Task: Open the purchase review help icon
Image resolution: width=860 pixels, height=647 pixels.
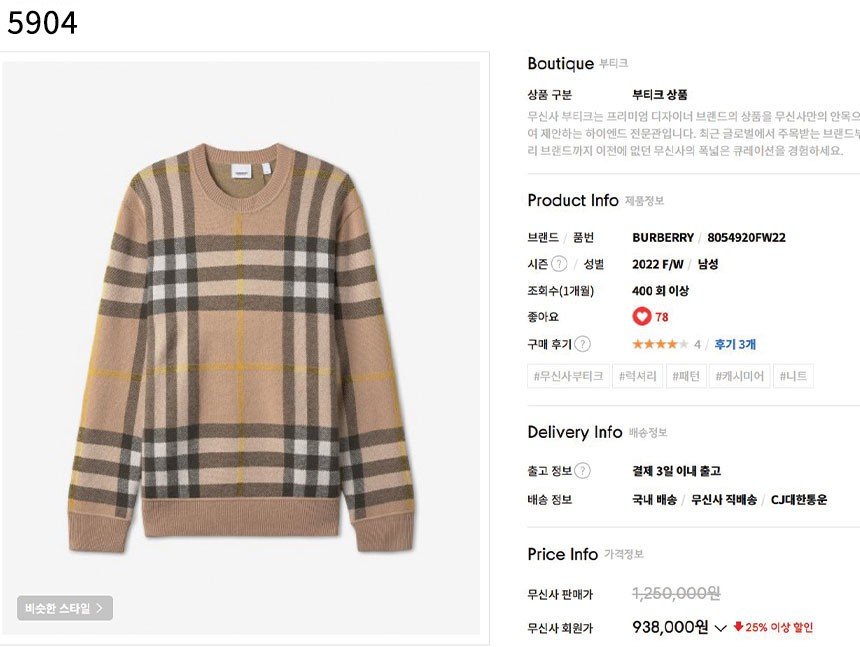Action: [582, 344]
